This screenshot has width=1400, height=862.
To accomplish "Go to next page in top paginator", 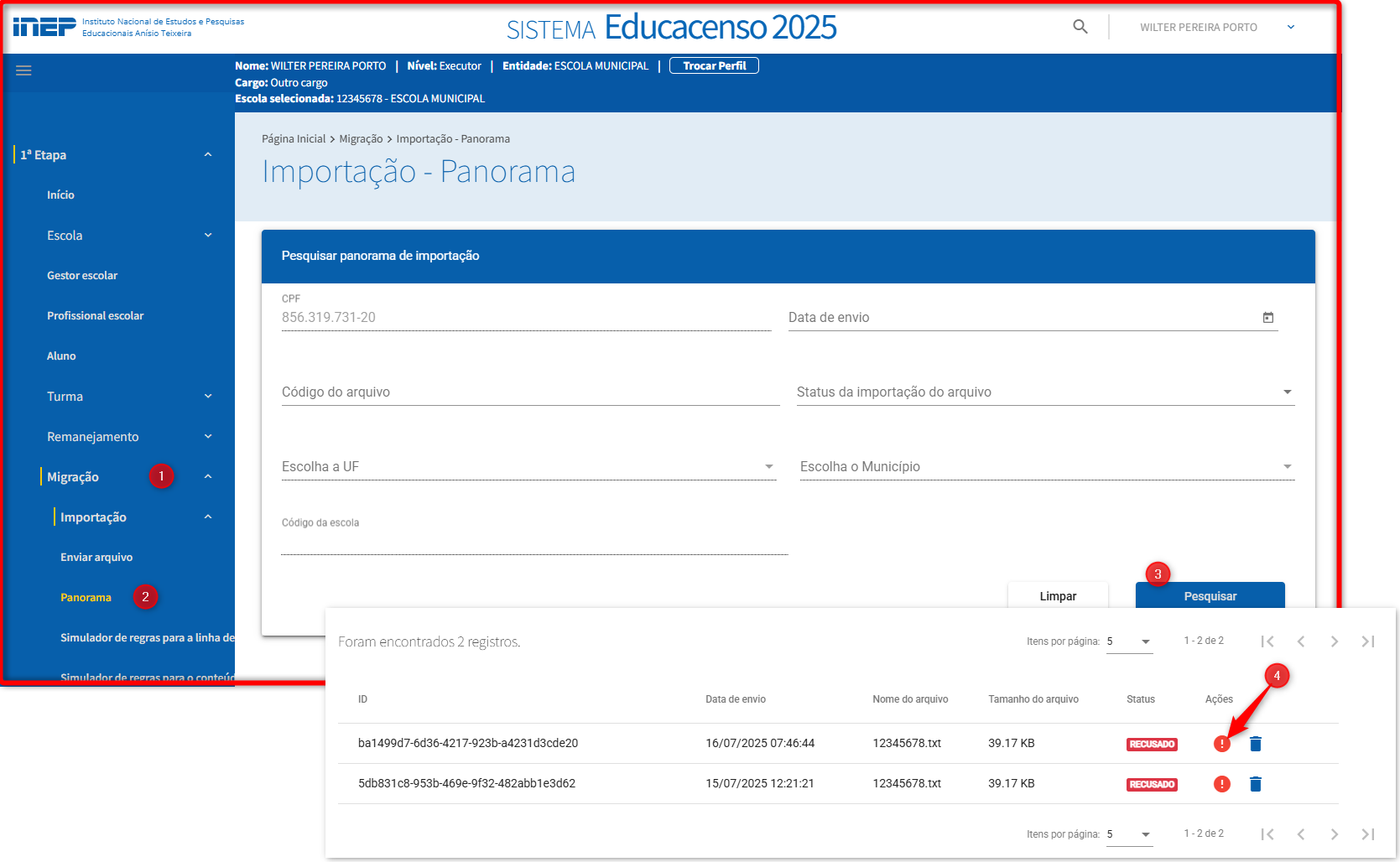I will 1335,641.
